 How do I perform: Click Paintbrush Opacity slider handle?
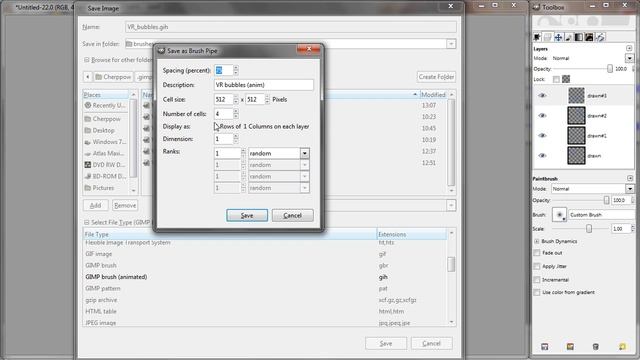coord(607,200)
